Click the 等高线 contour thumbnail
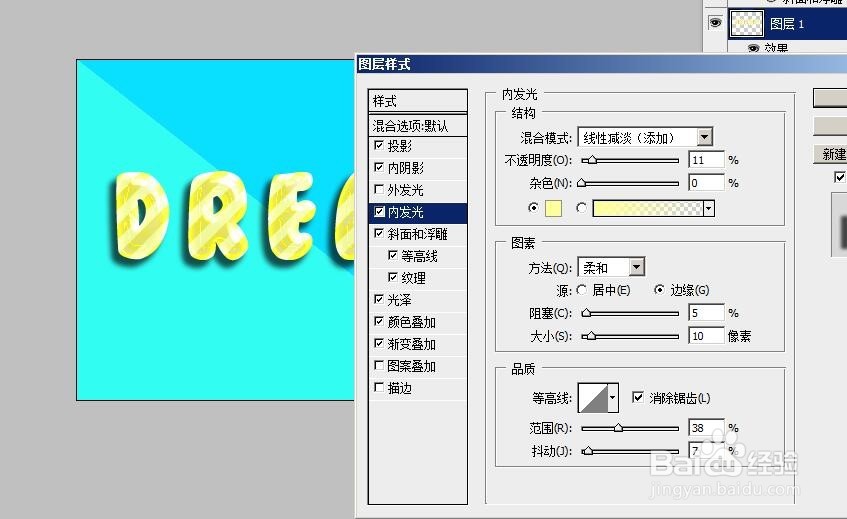This screenshot has width=847, height=519. point(593,398)
